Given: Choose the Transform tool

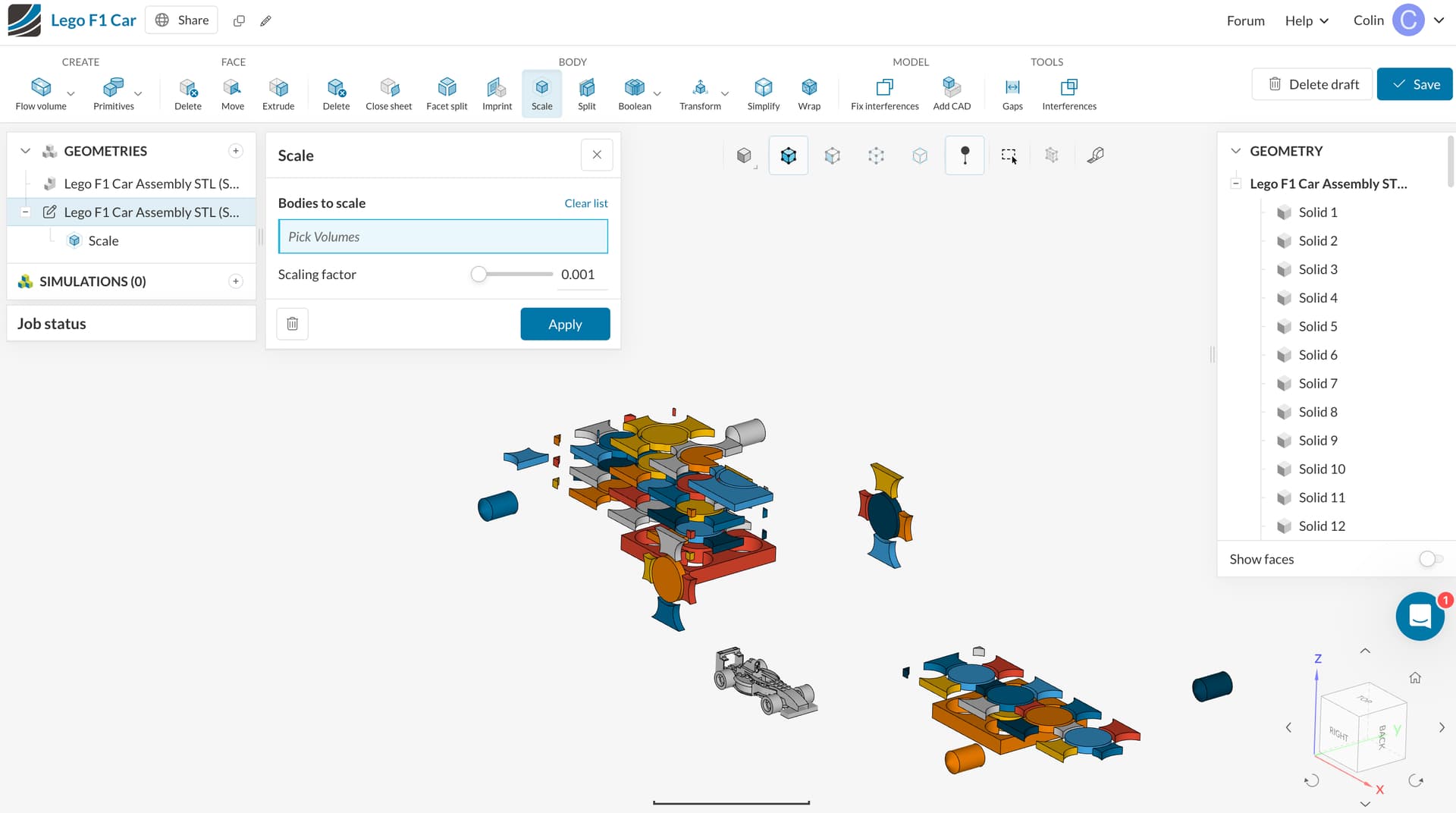Looking at the screenshot, I should [x=700, y=93].
